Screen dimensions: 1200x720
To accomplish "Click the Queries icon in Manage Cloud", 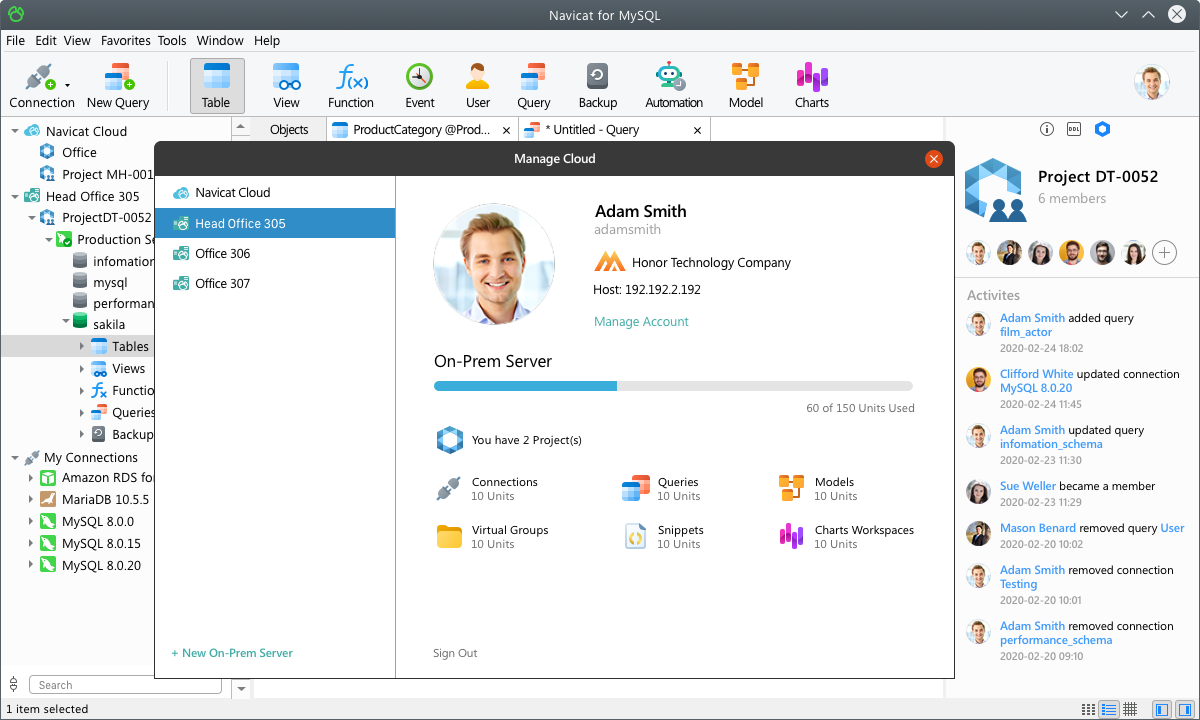I will [x=636, y=488].
